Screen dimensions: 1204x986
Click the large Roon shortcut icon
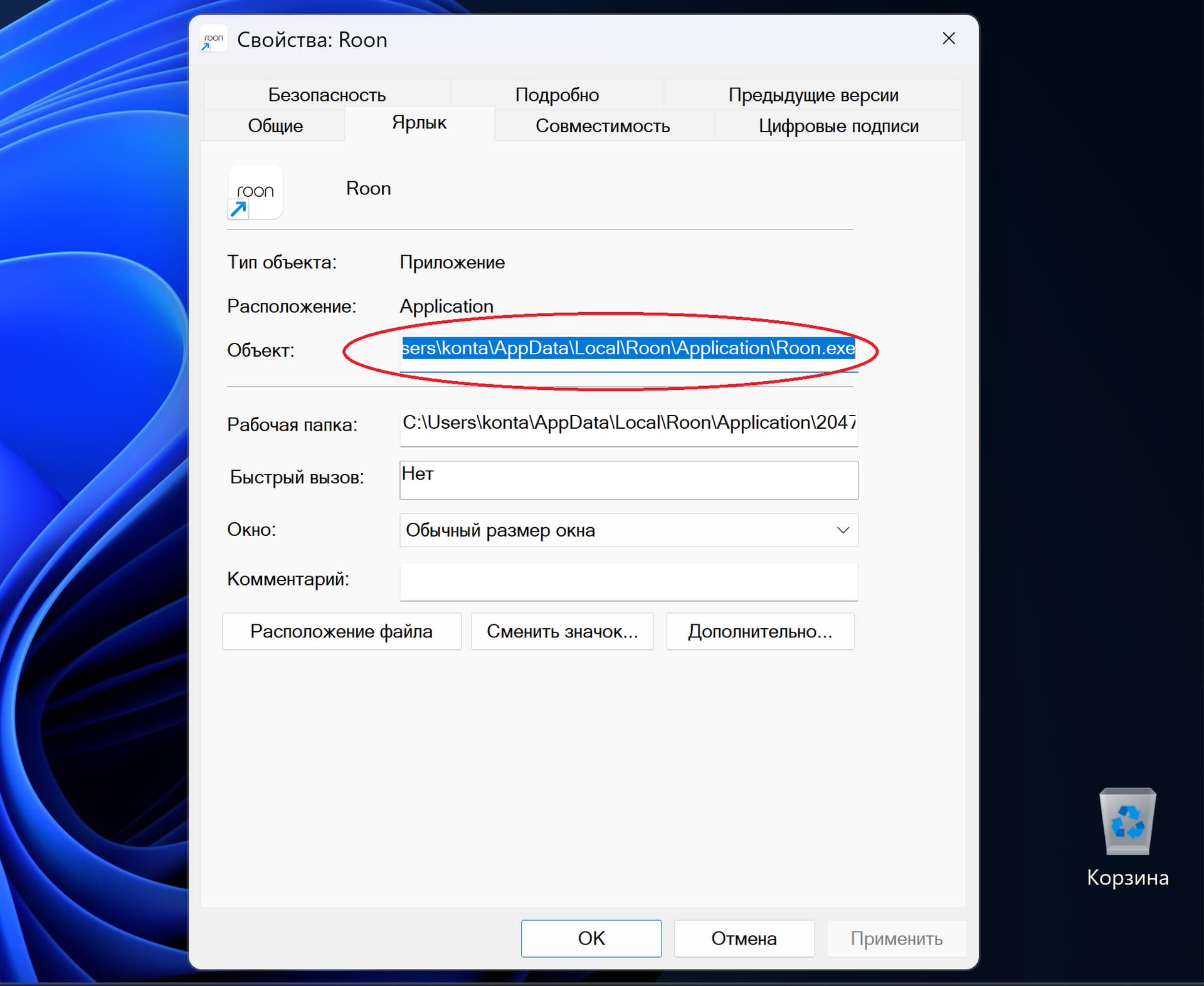point(255,192)
